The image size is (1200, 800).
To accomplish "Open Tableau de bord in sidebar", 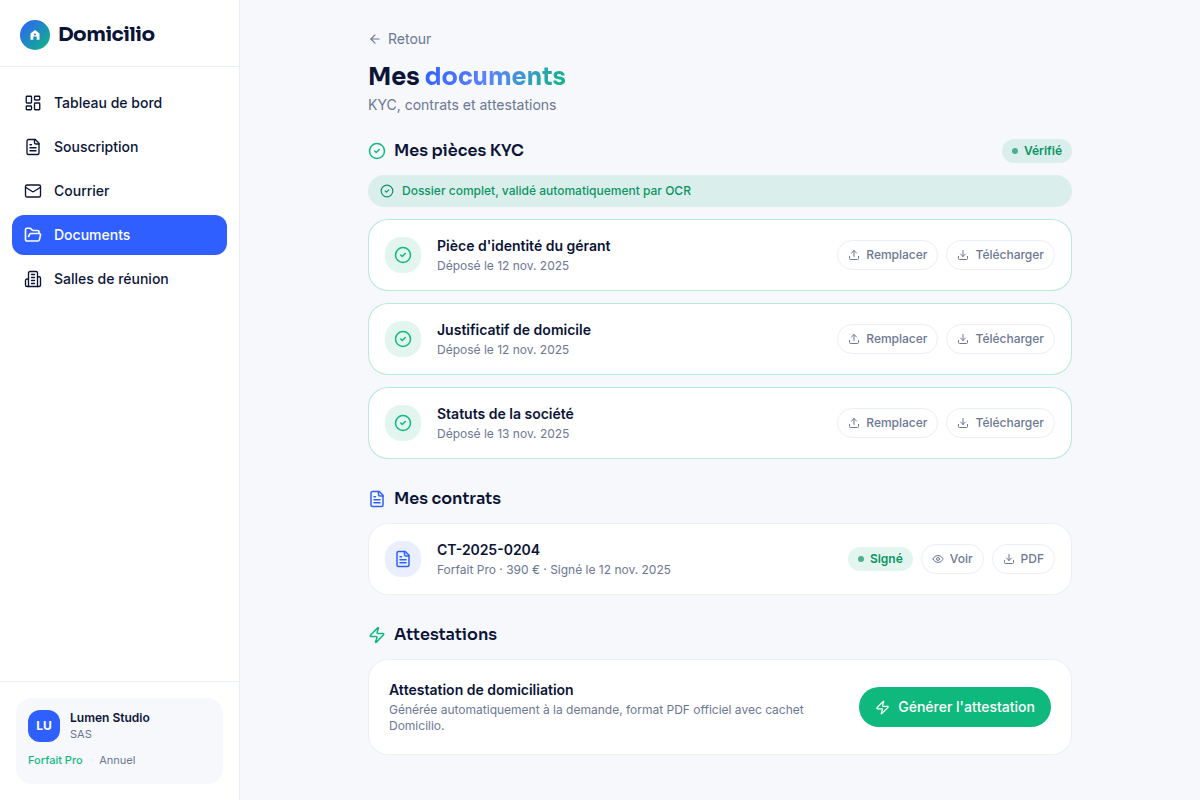I will (119, 103).
